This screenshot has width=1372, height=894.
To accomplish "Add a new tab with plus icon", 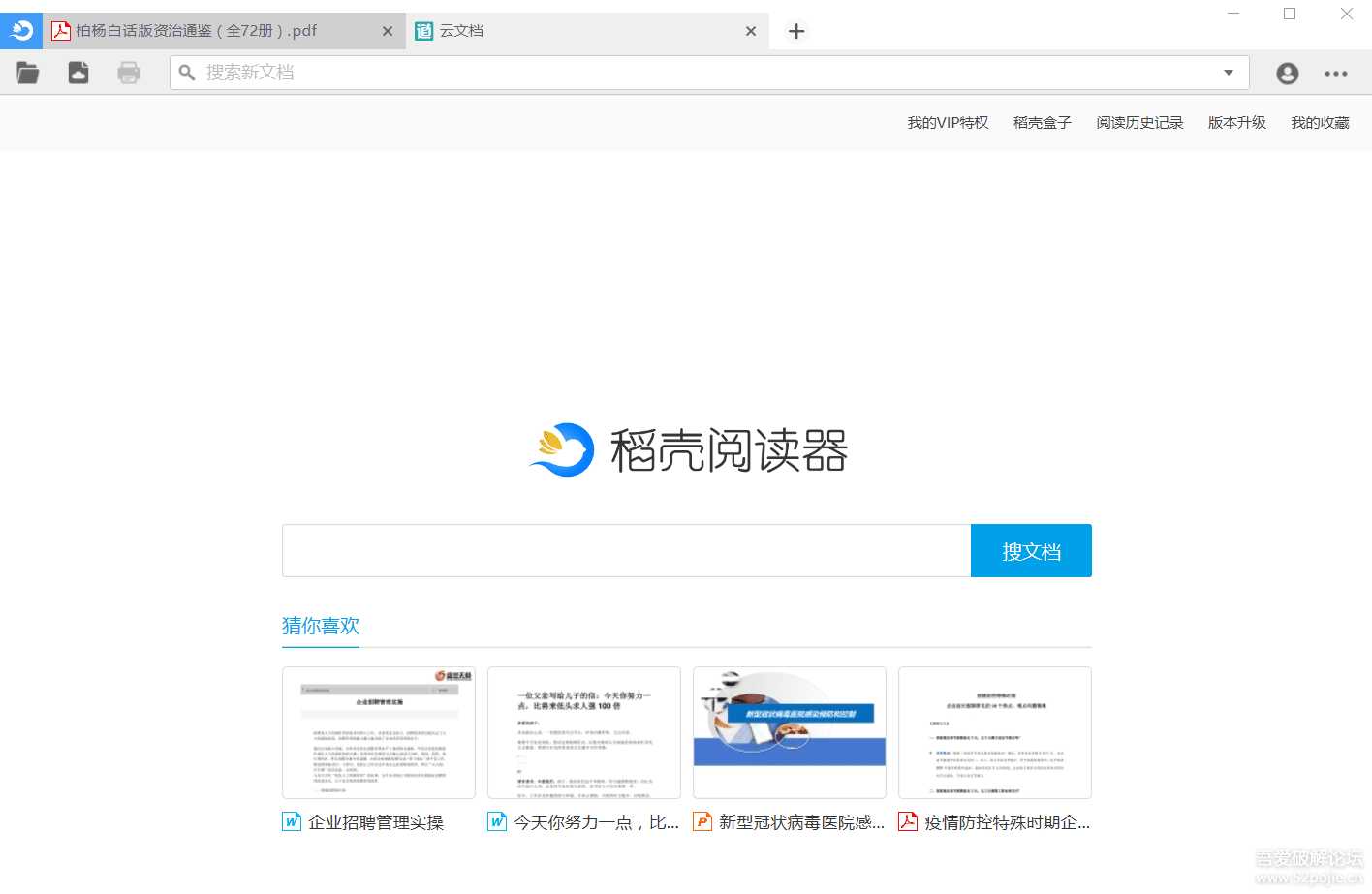I will coord(796,31).
